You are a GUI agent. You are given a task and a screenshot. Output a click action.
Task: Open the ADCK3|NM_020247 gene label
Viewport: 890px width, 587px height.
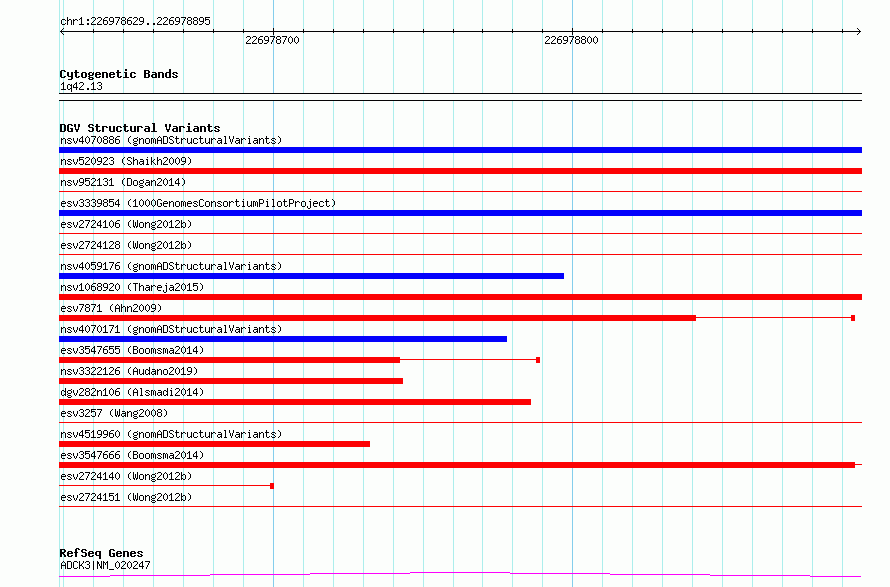[x=105, y=565]
